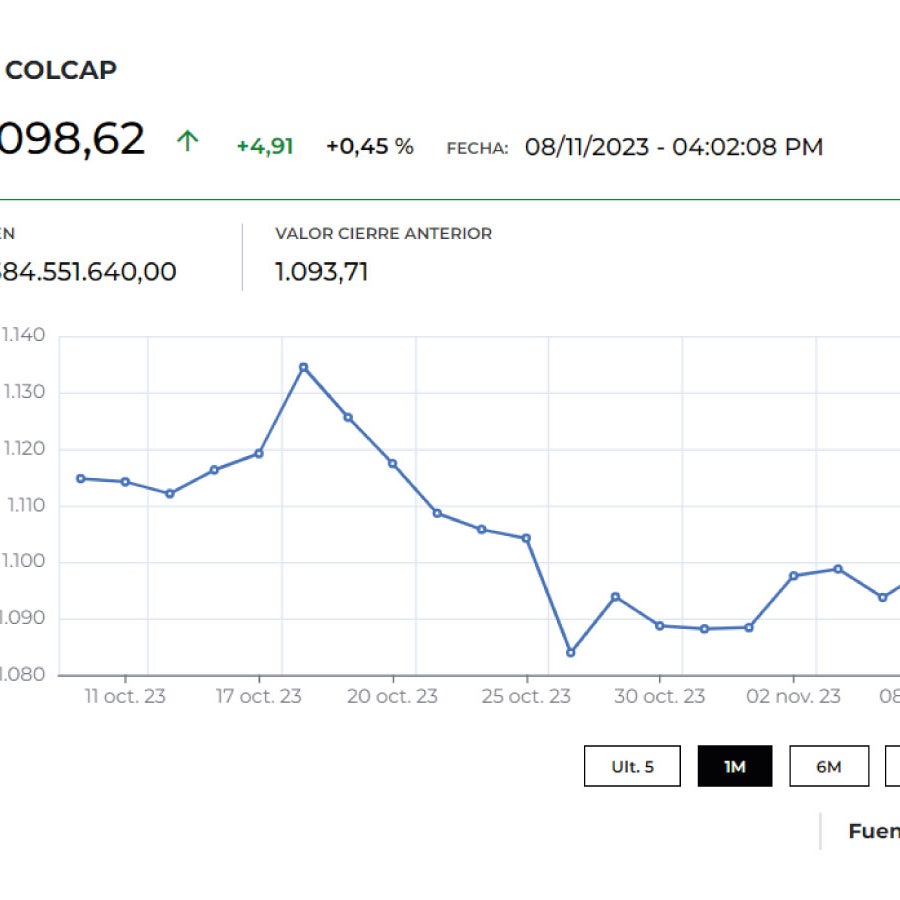This screenshot has height=900, width=900.
Task: Select the peak data point near 1.135
Action: click(x=305, y=368)
